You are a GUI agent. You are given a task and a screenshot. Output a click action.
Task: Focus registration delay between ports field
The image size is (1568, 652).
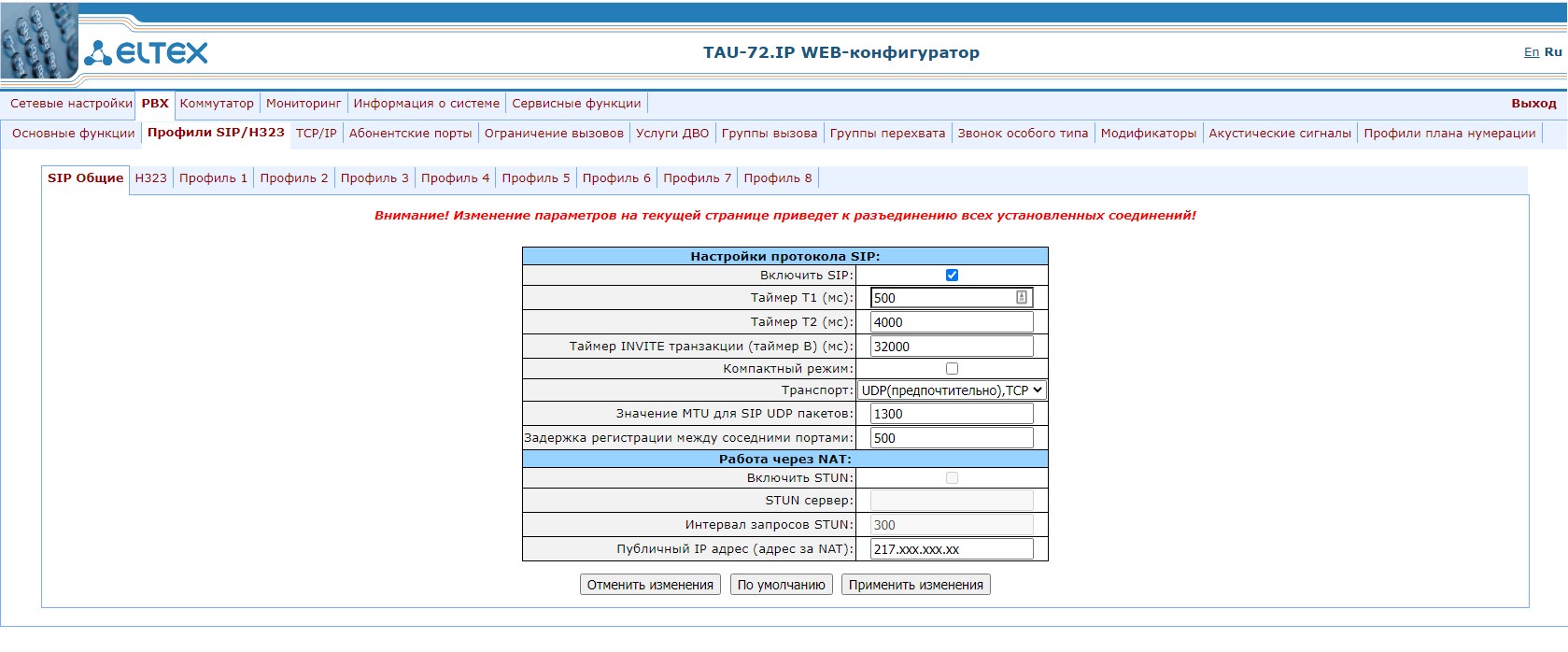[952, 438]
